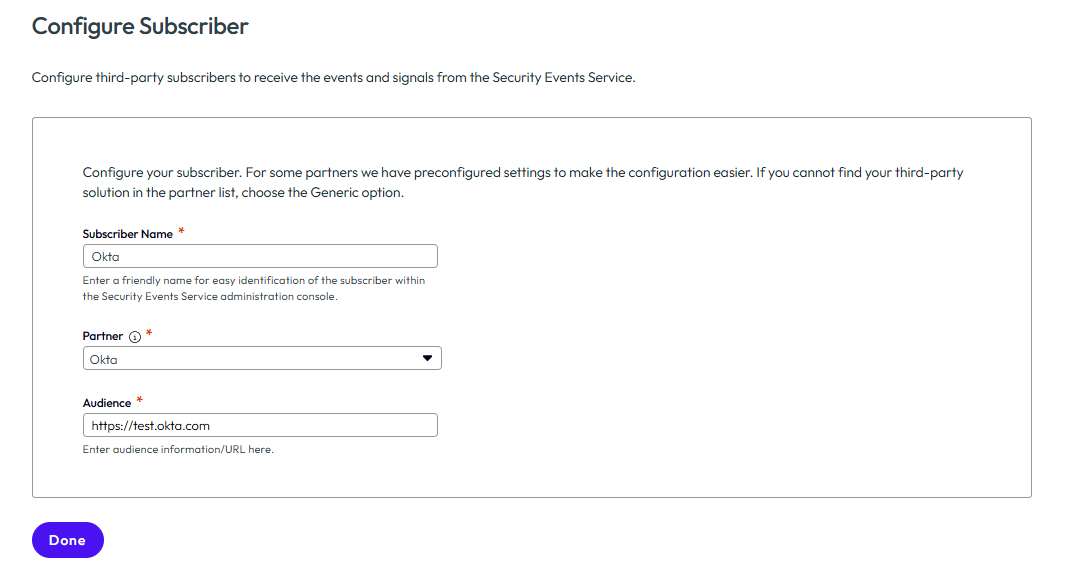Viewport: 1067px width, 571px height.
Task: Click the Done button
Action: 67,540
